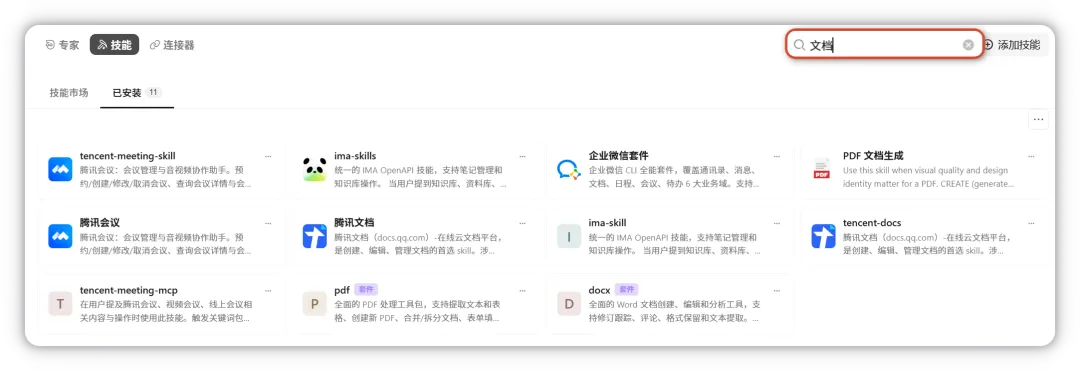Click the 企业微信套件 icon

[x=569, y=169]
